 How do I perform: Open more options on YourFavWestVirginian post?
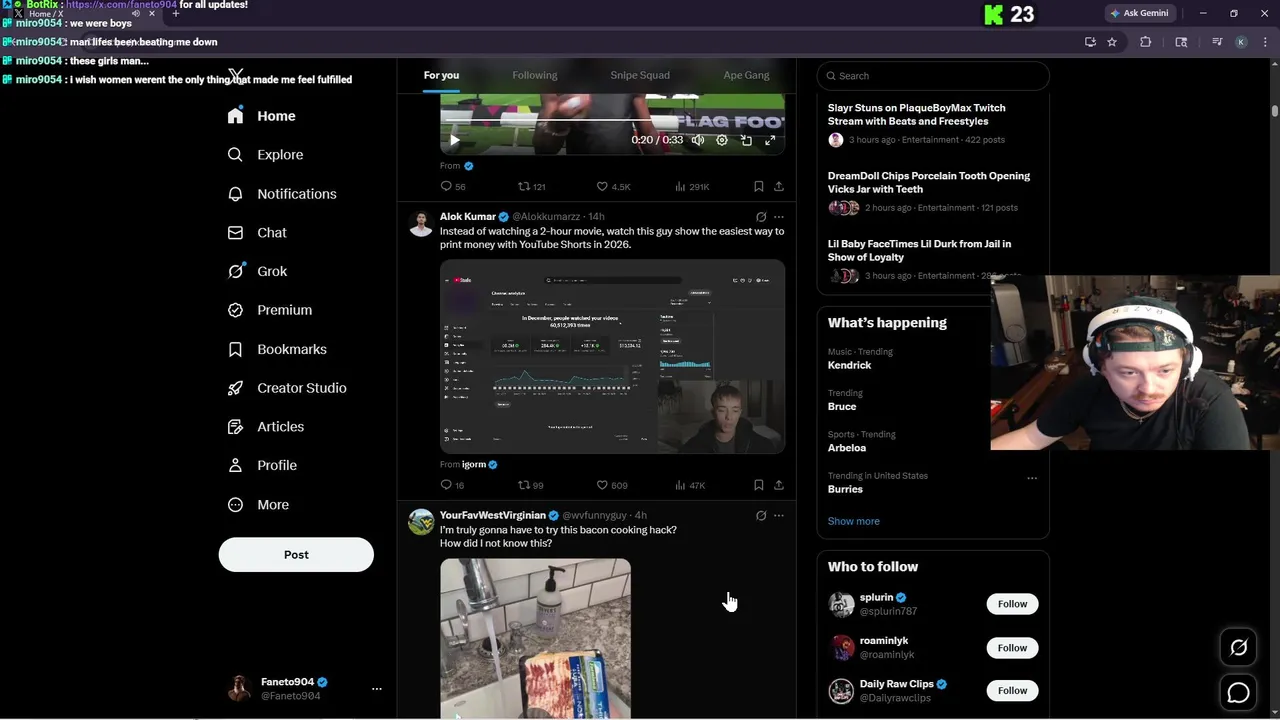[x=779, y=516]
